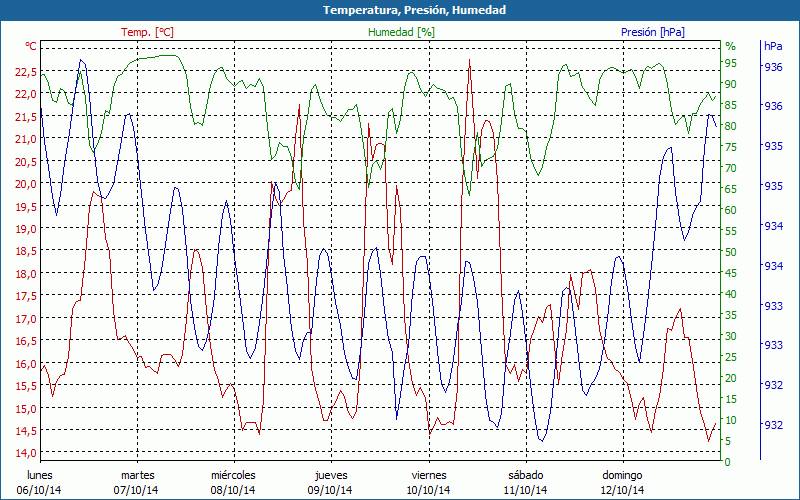
Task: Select the martes 07/10/14 date label
Action: coord(137,482)
